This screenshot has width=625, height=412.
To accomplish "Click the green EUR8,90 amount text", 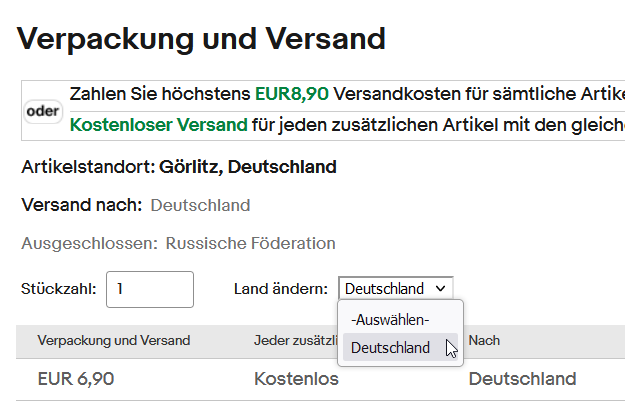I will (x=292, y=95).
